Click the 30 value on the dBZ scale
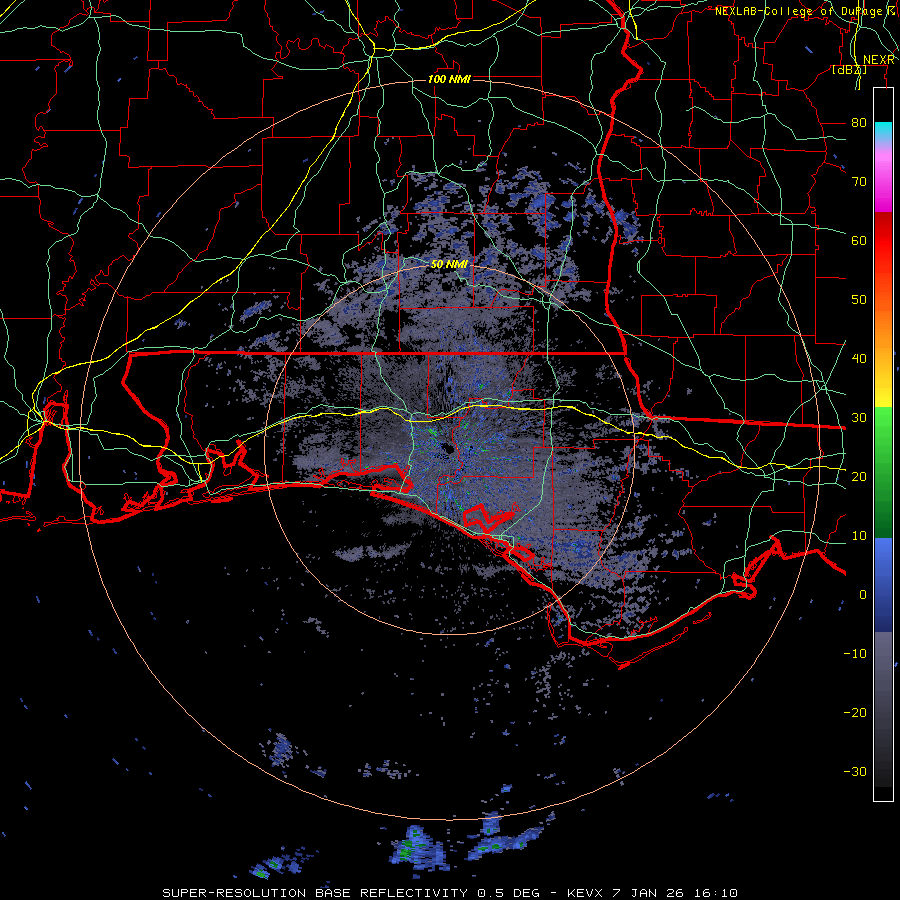900x900 pixels. (x=859, y=418)
